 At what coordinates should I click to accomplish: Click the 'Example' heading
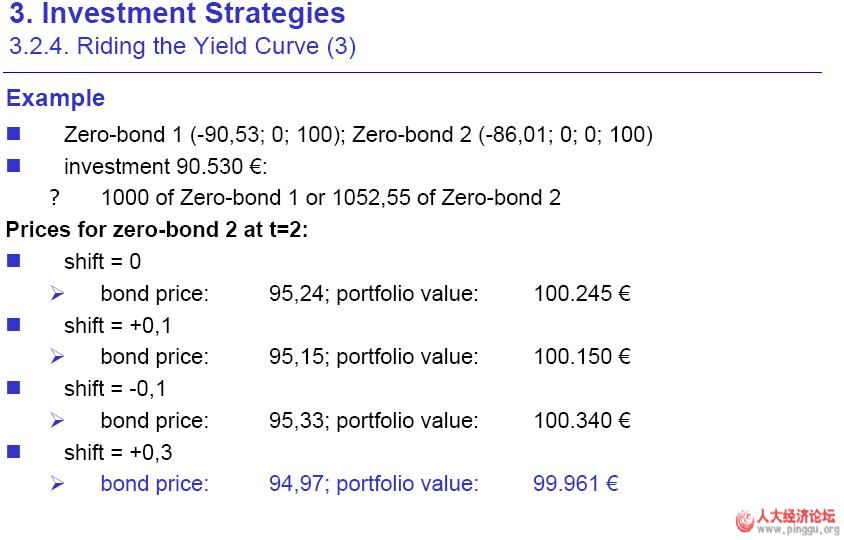(55, 98)
